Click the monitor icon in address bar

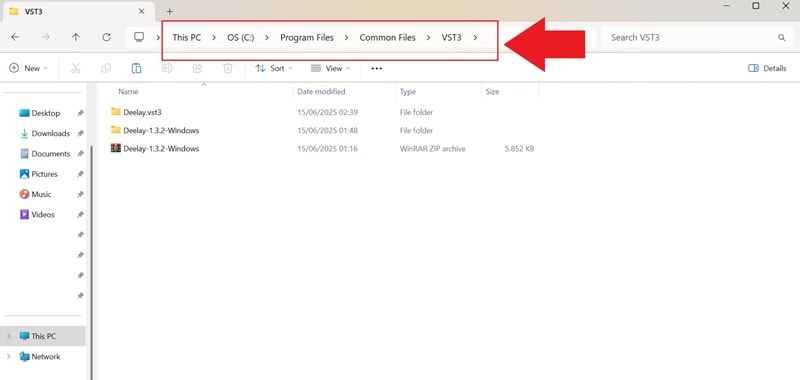coord(139,37)
